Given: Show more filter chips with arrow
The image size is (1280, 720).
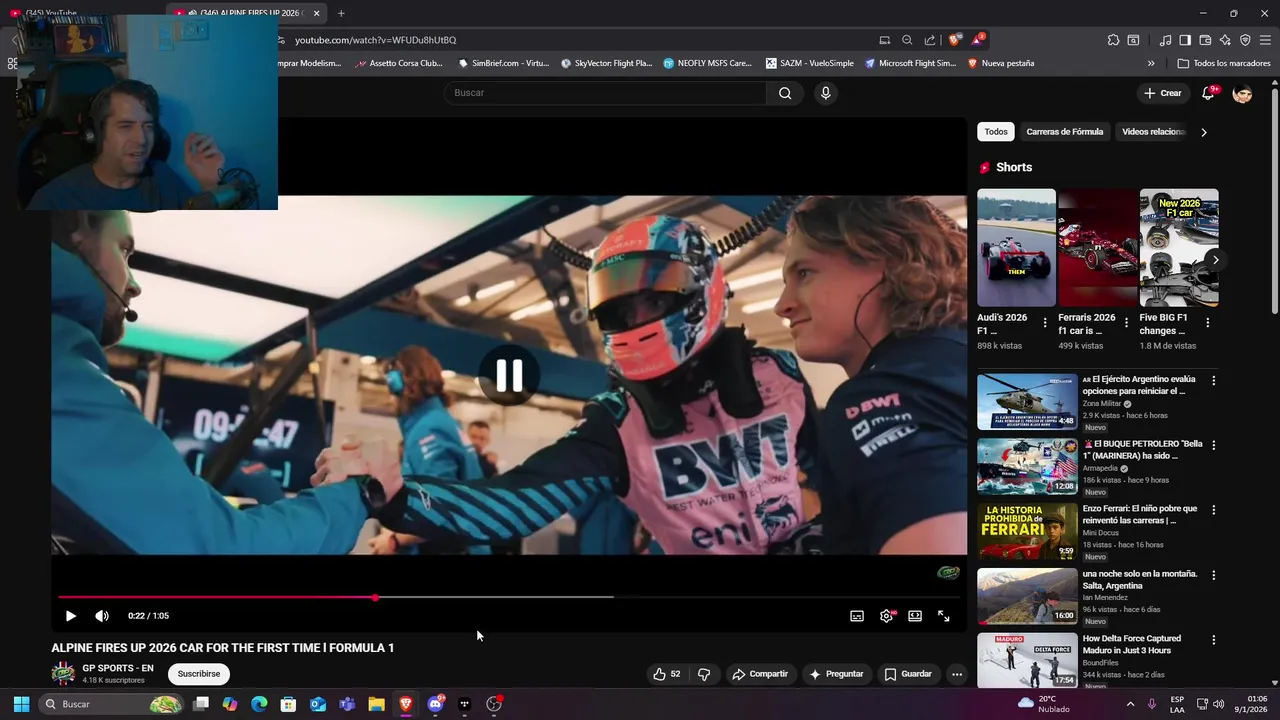Looking at the screenshot, I should (x=1203, y=132).
